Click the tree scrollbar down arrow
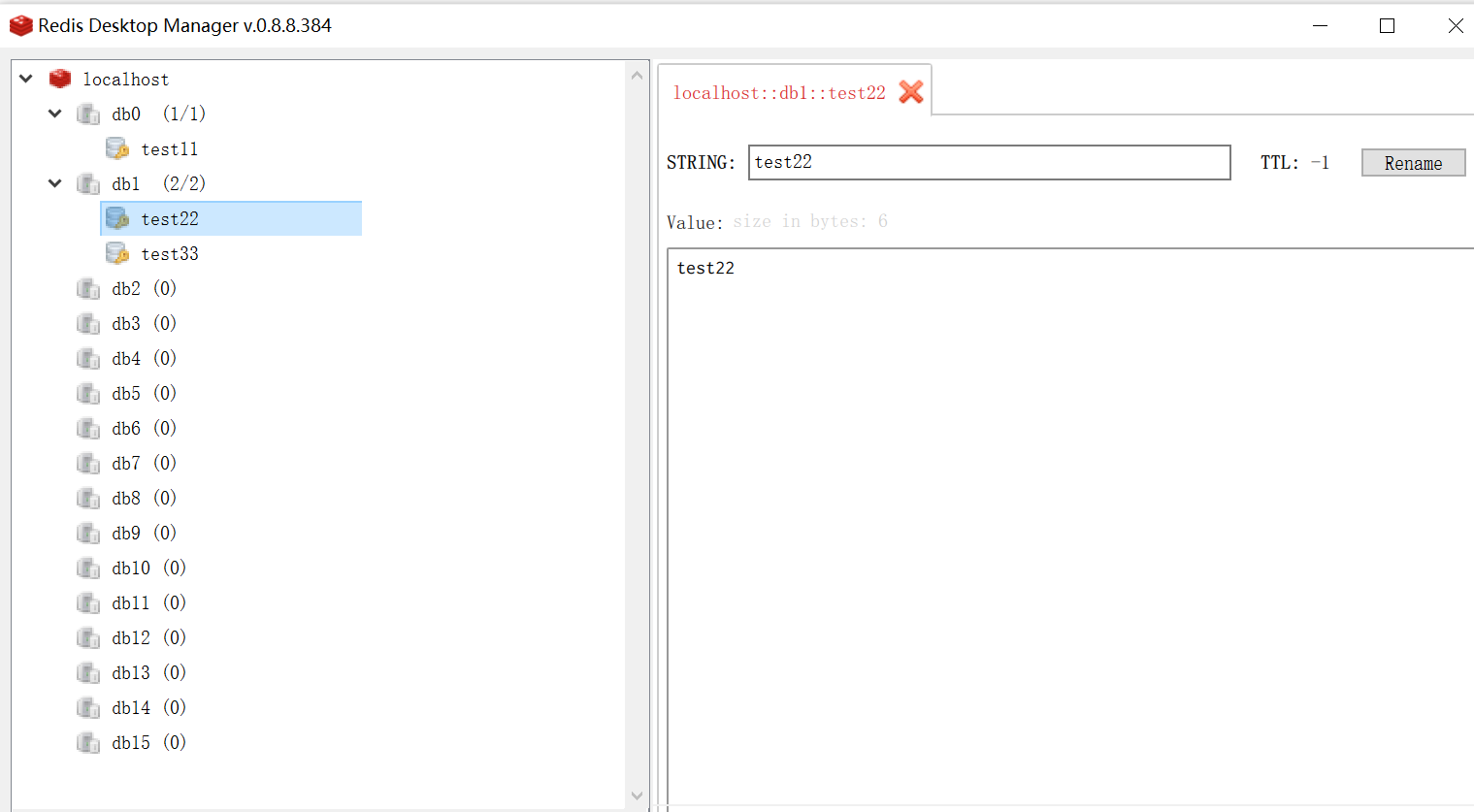This screenshot has width=1474, height=812. pos(638,796)
